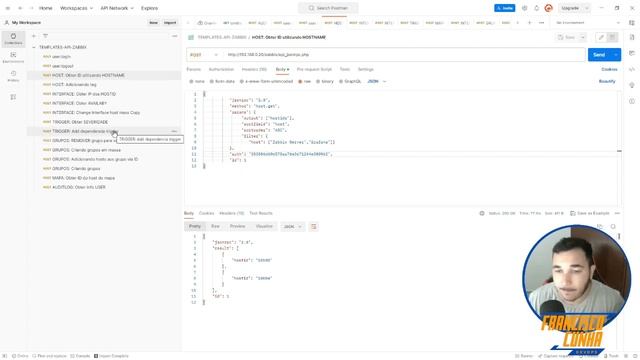Open the AUDITLOG: Obter info USER request
The width and height of the screenshot is (640, 360).
pos(78,187)
